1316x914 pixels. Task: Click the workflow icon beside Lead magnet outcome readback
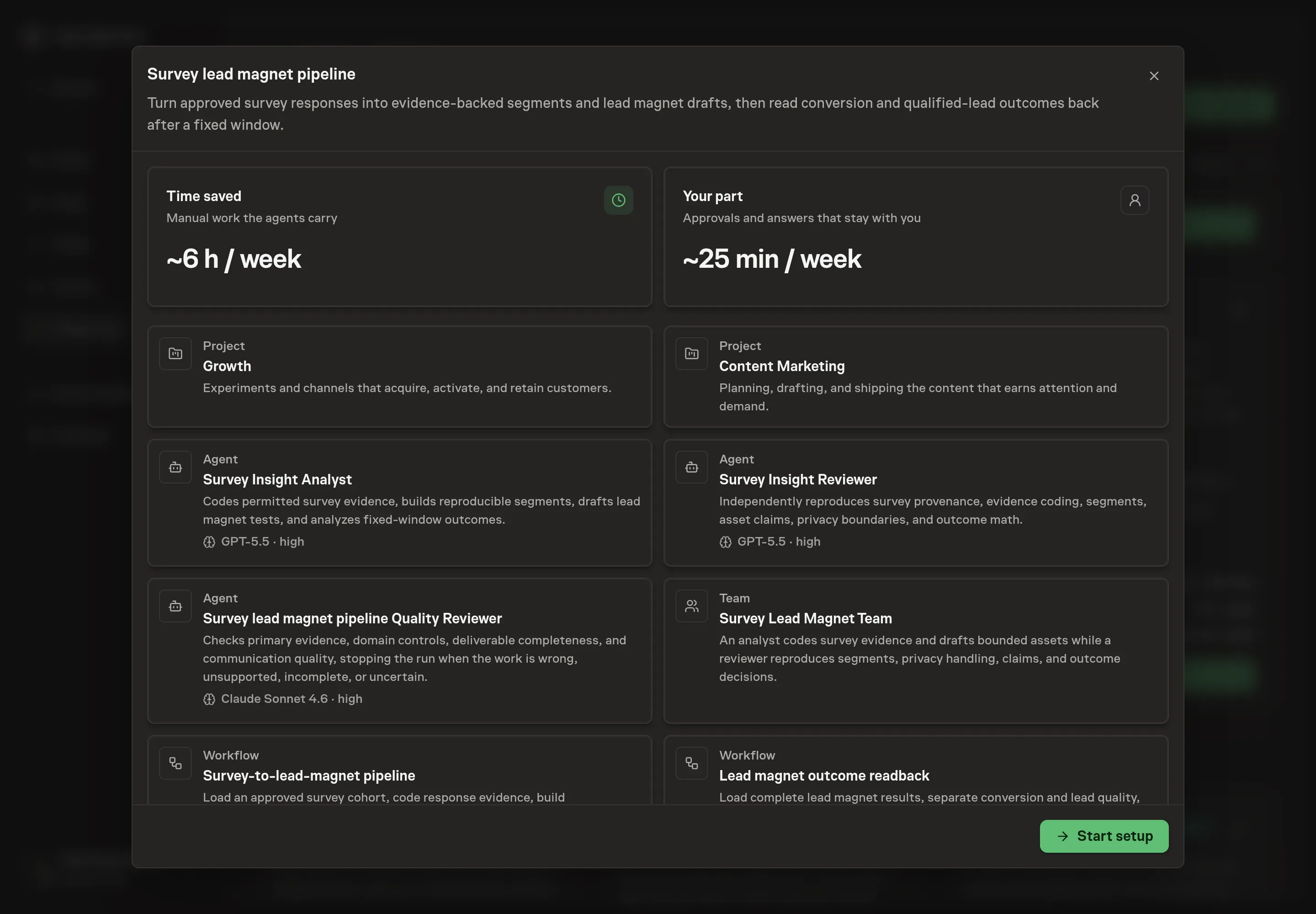[692, 763]
